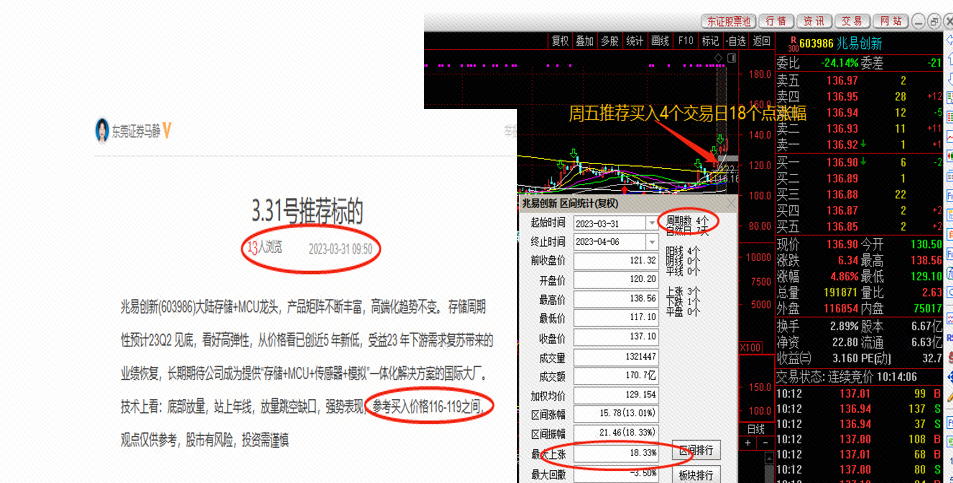Go back with 返回
Image resolution: width=953 pixels, height=483 pixels.
[762, 41]
